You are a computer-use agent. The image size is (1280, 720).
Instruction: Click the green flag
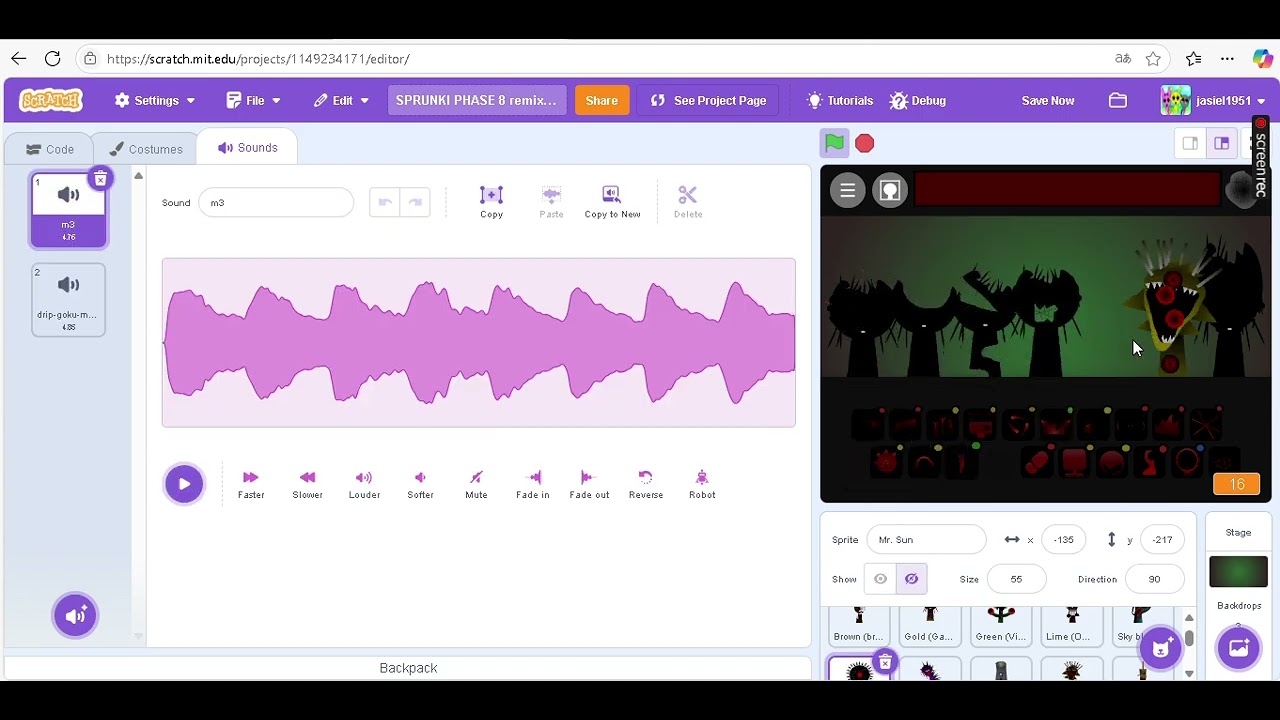(834, 143)
